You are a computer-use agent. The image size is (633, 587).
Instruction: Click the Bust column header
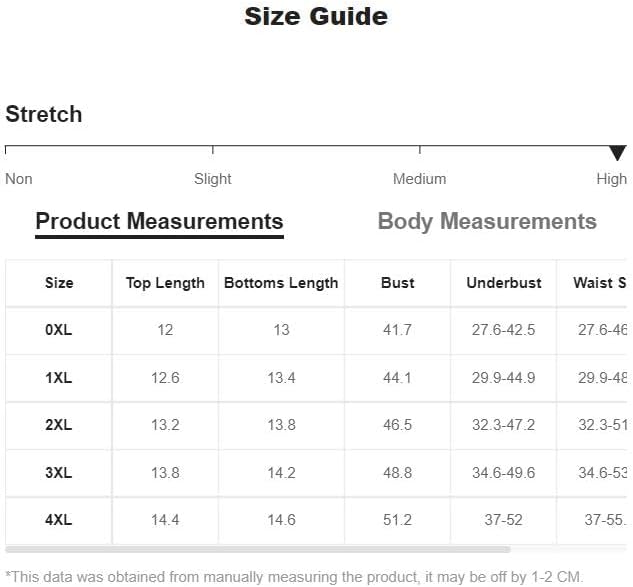(398, 283)
